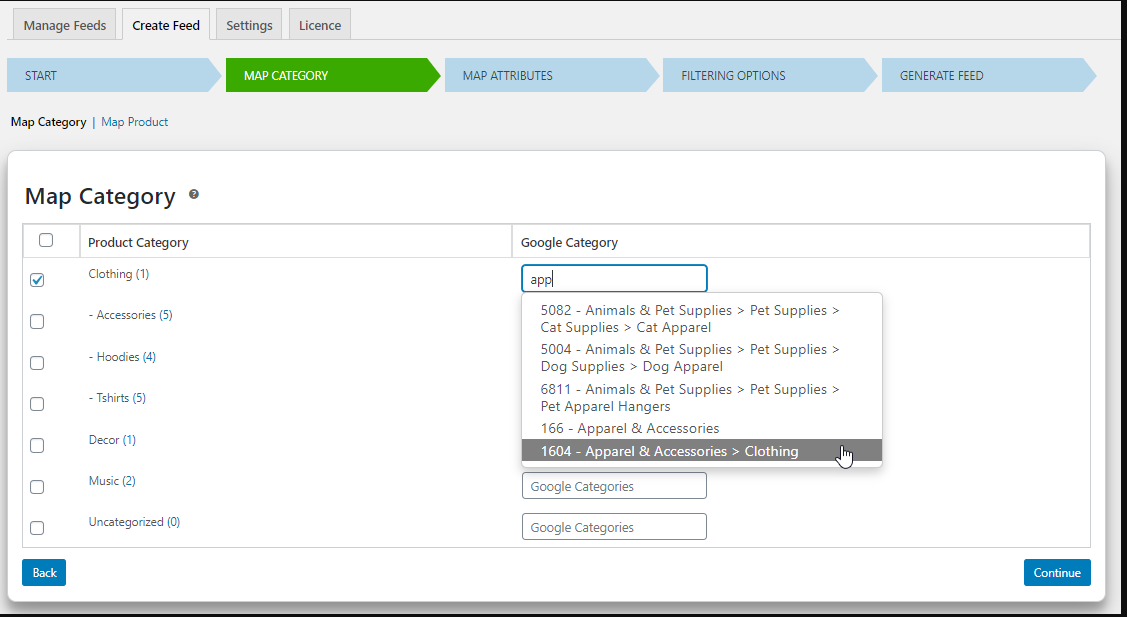Select 1604 Apparel & Accessories > Clothing suggestion
1127x617 pixels.
coord(669,451)
